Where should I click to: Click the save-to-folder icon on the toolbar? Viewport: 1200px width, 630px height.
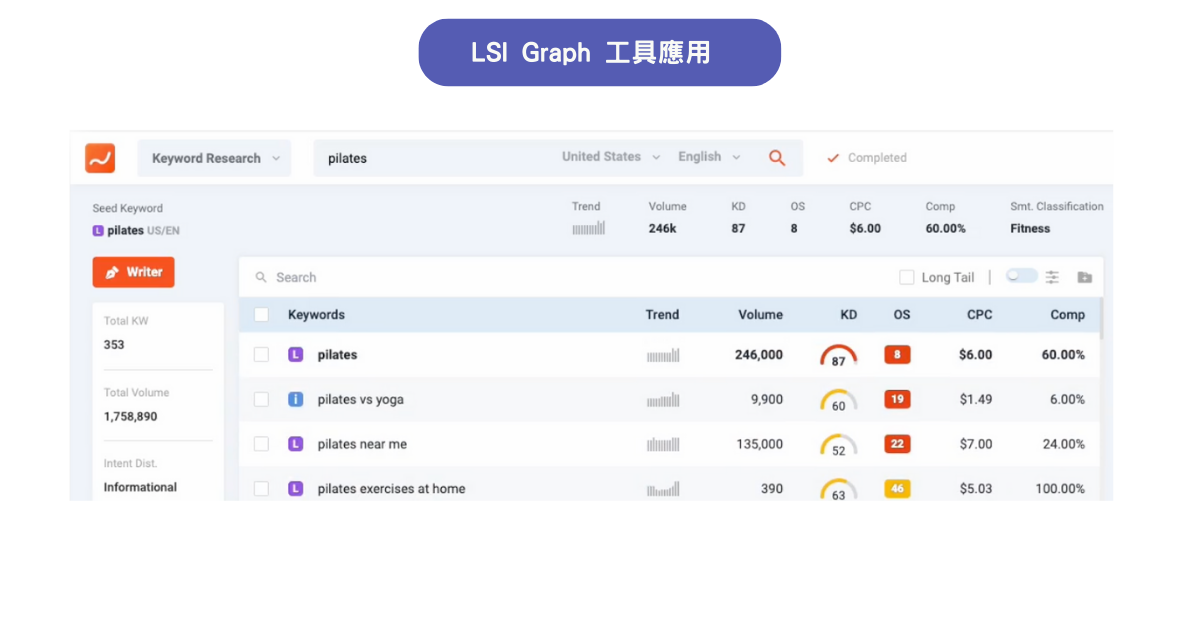click(1085, 277)
